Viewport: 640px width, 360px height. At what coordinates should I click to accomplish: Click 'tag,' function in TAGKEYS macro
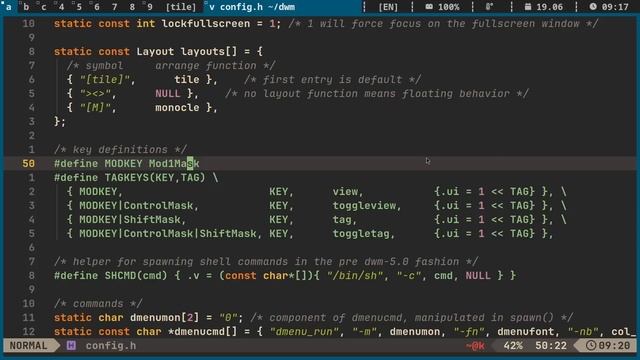[344, 220]
